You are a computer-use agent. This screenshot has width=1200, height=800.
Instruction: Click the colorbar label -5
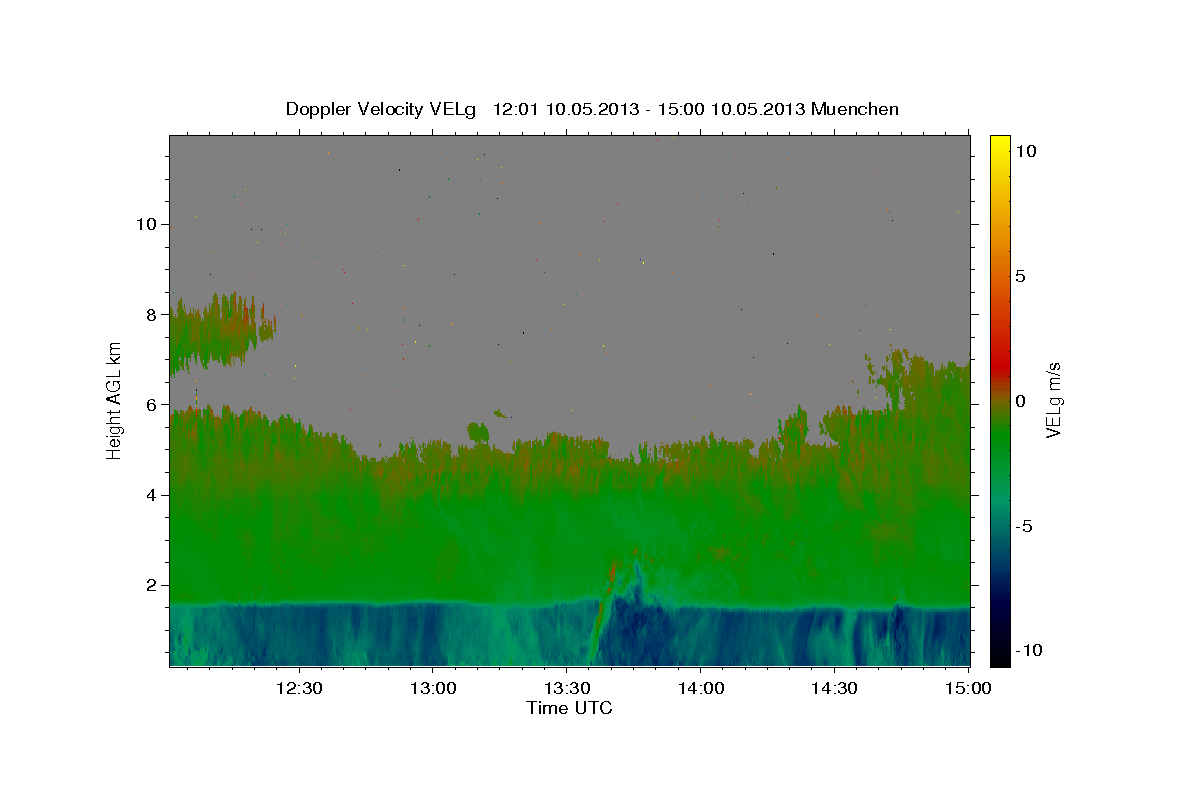click(1022, 526)
